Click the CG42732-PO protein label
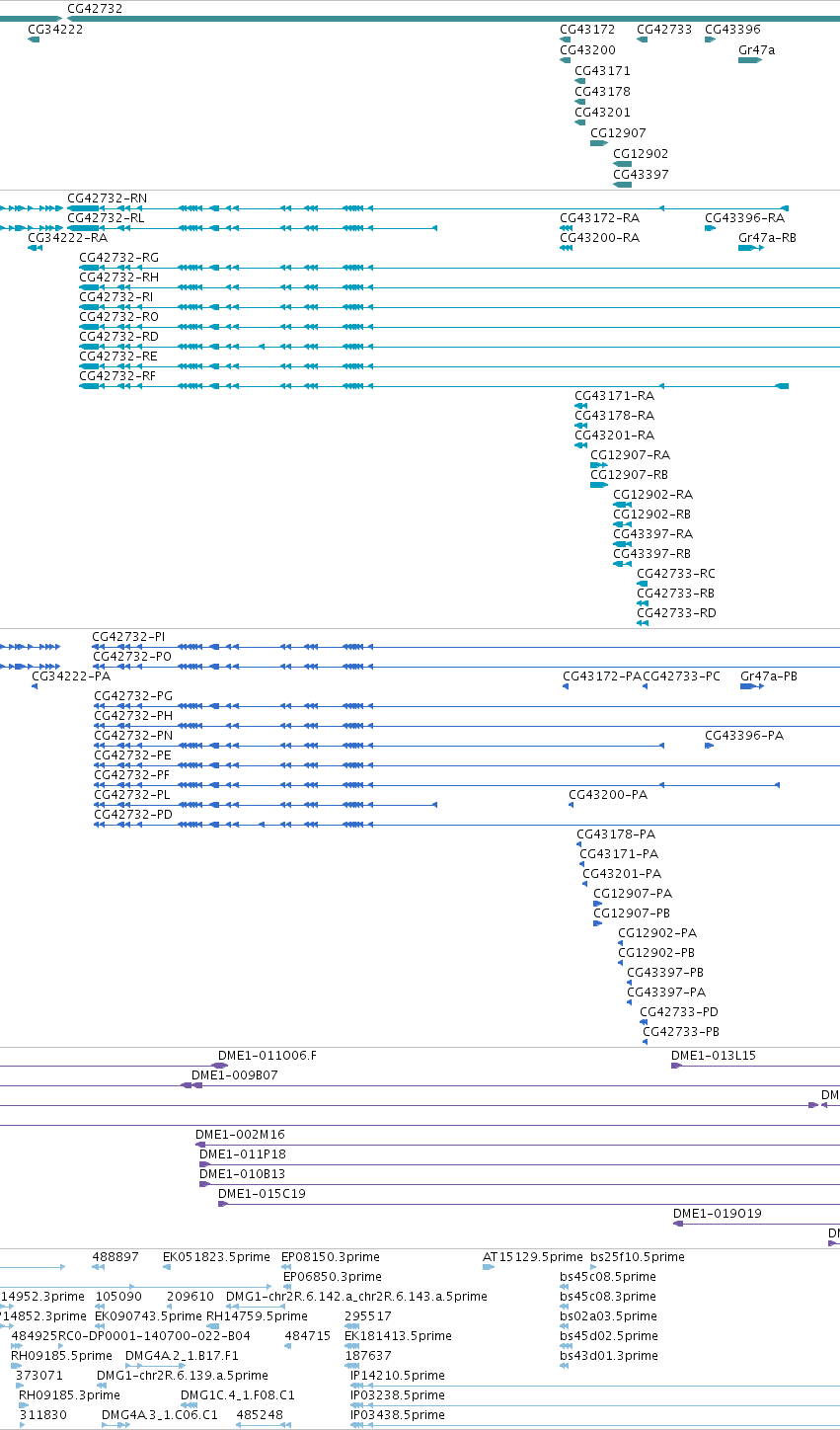840x1430 pixels. pos(131,657)
